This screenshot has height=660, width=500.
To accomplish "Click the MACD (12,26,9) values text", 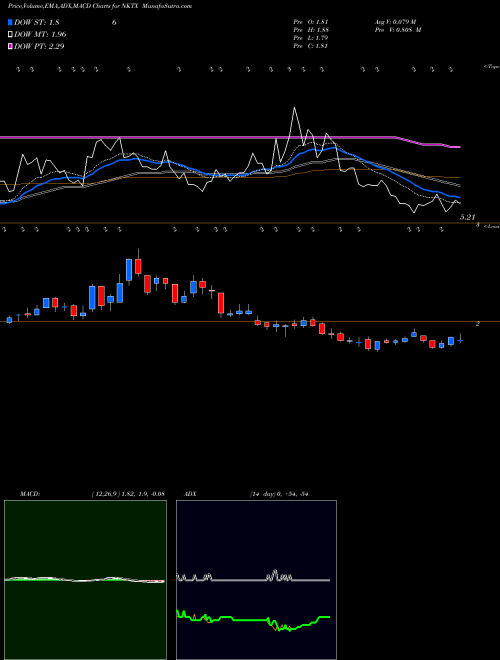I will pos(128,494).
